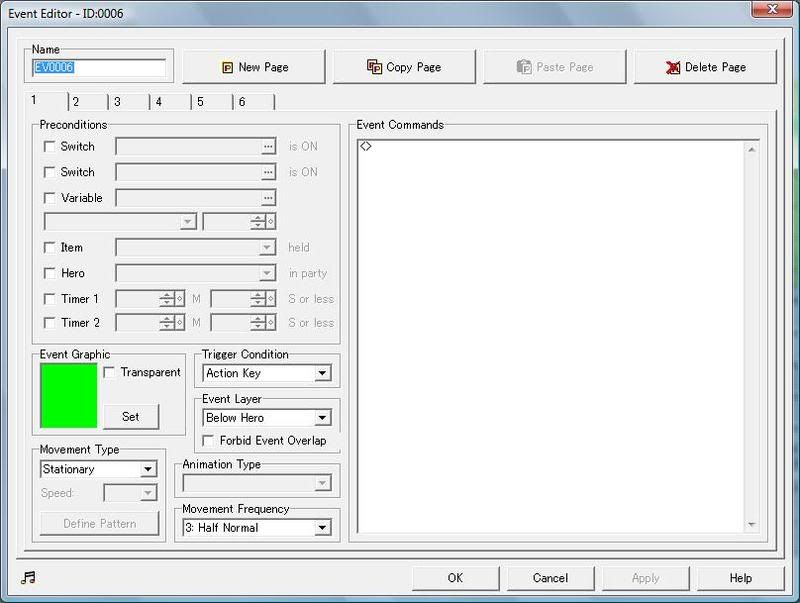The image size is (800, 603).
Task: Open the Variable selector ellipsis button
Action: point(268,197)
